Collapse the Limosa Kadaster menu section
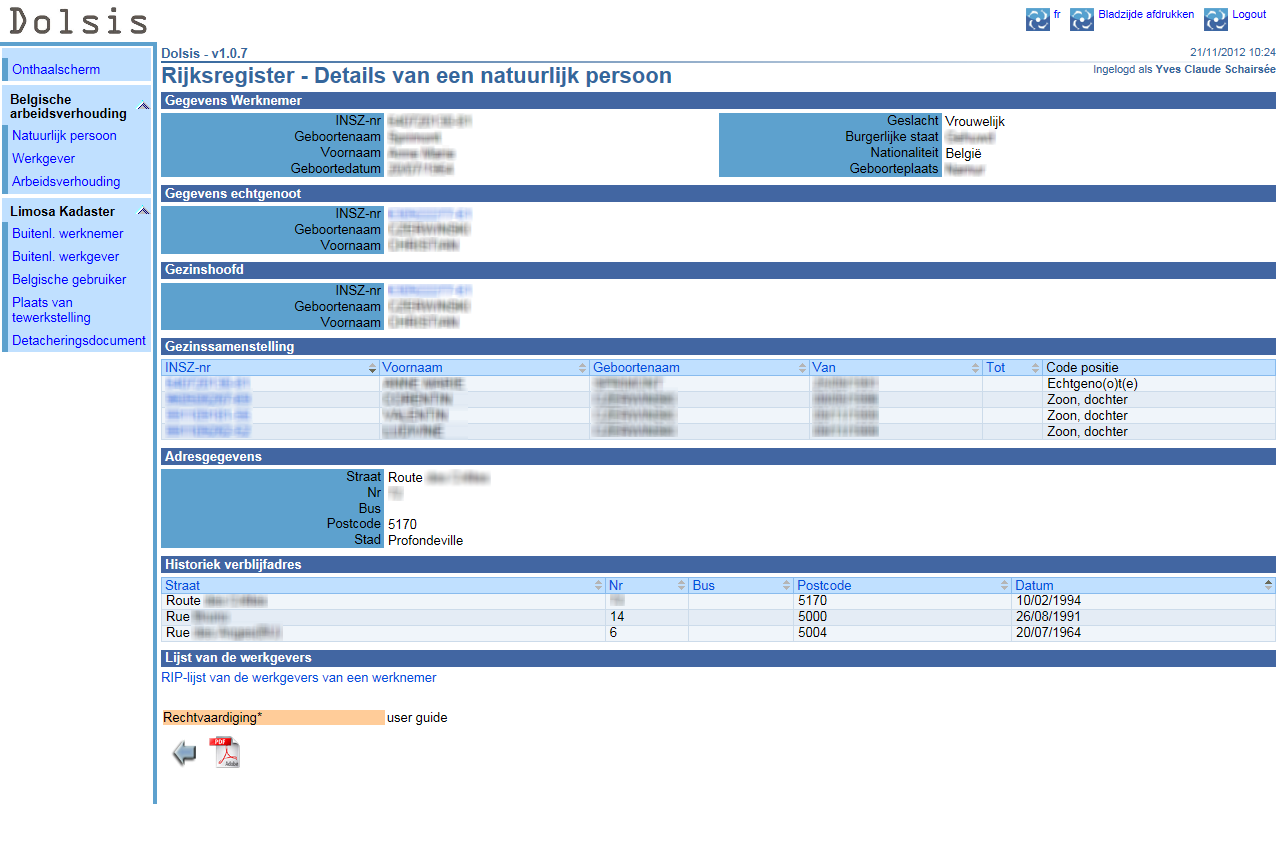Screen dimensions: 1280x855 point(143,211)
